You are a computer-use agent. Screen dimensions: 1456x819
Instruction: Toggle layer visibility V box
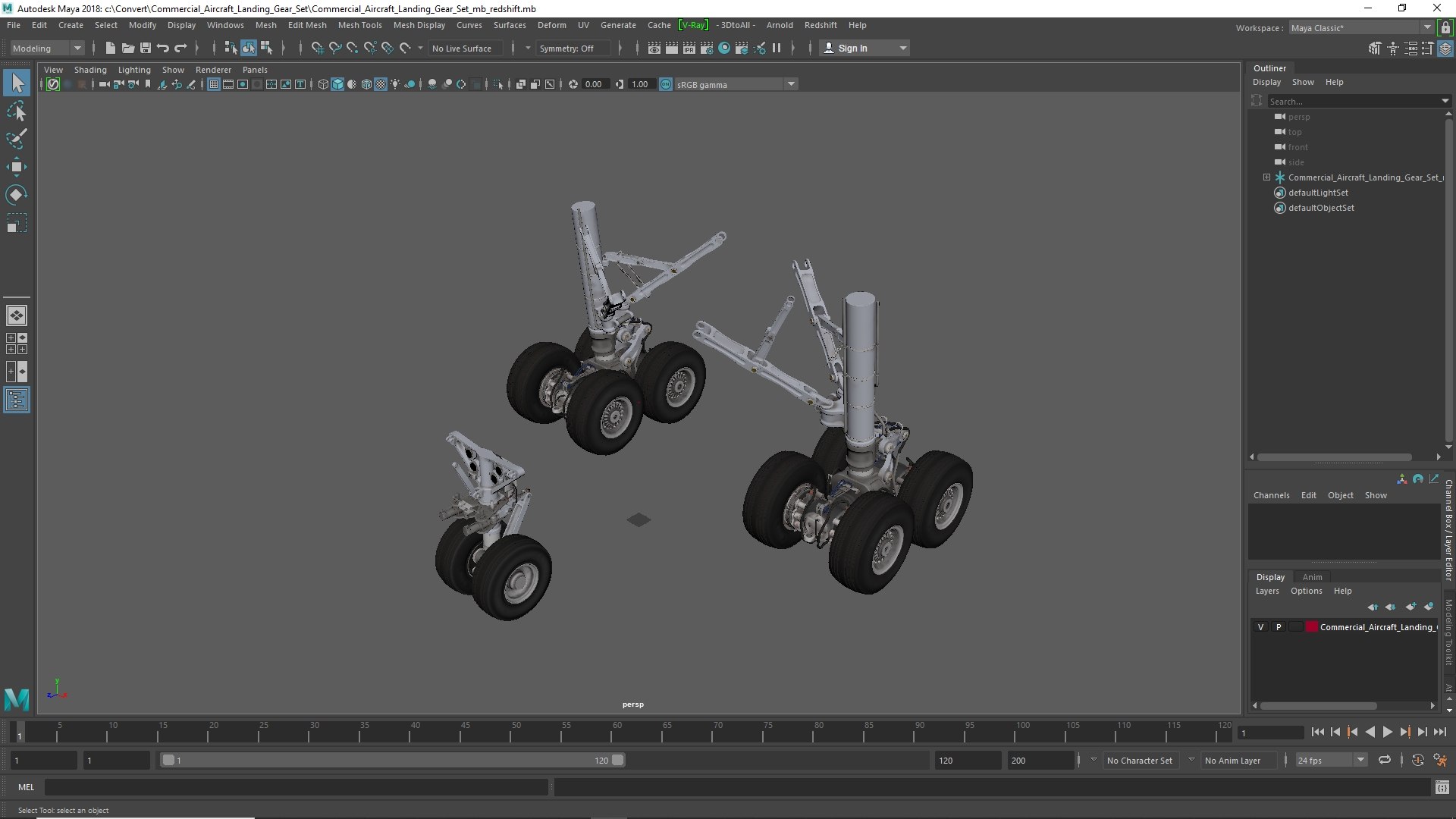pyautogui.click(x=1260, y=627)
